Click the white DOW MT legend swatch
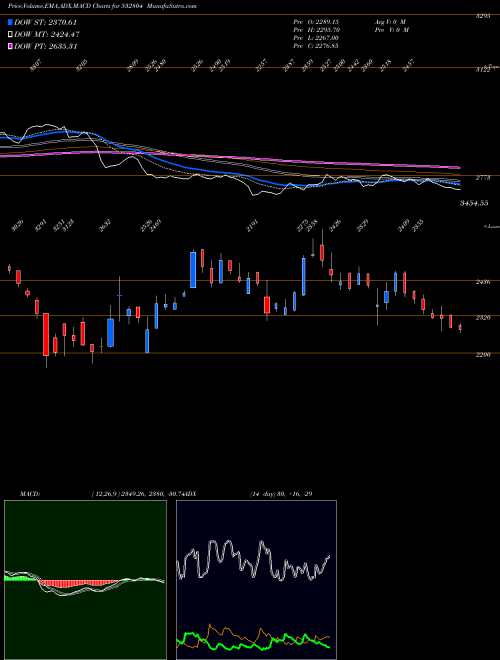 [x=10, y=34]
